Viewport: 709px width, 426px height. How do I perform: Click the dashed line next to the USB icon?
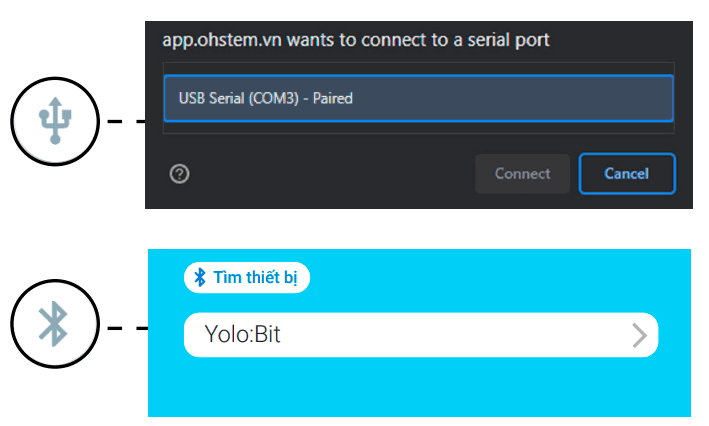coord(126,122)
